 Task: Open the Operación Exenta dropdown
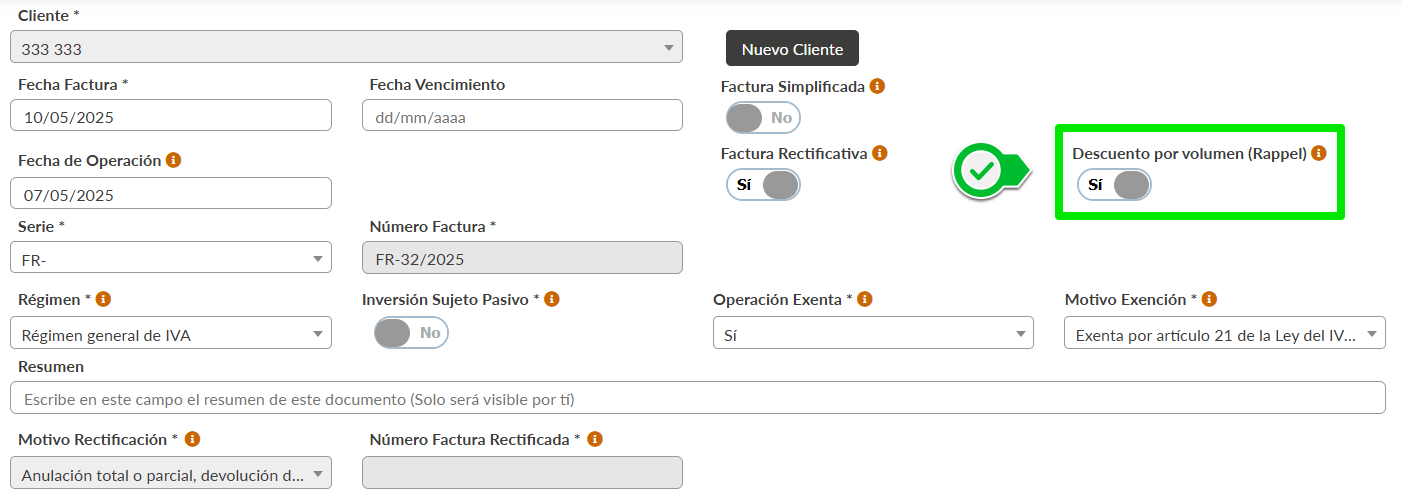(x=873, y=334)
